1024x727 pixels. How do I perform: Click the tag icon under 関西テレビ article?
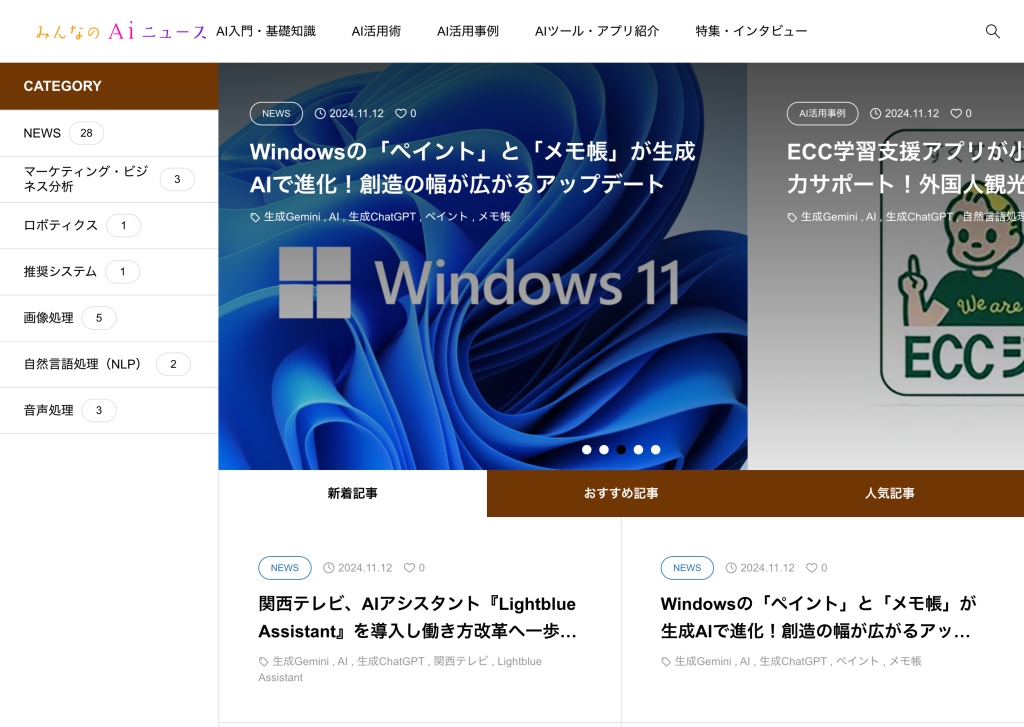coord(264,662)
